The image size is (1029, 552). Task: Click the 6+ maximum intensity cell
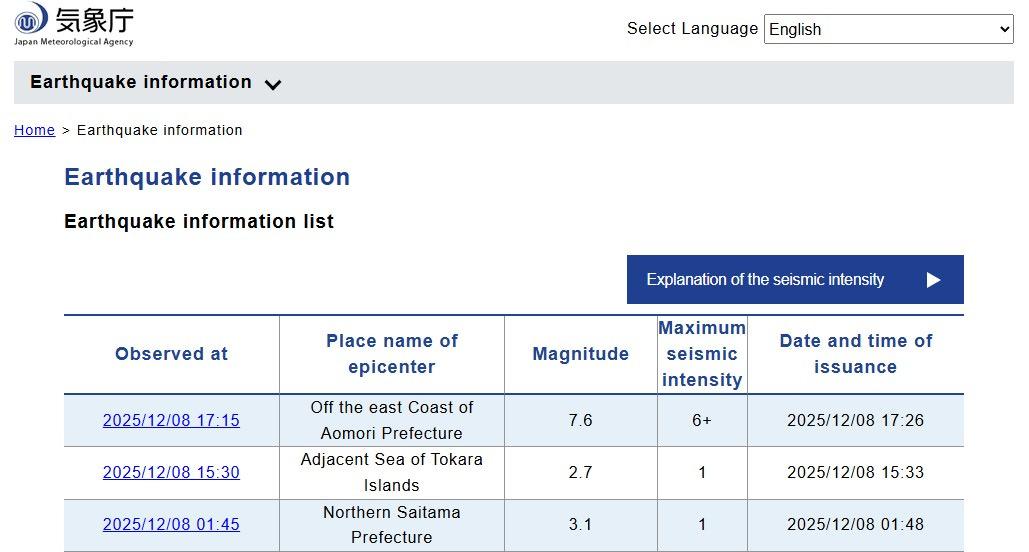click(702, 420)
